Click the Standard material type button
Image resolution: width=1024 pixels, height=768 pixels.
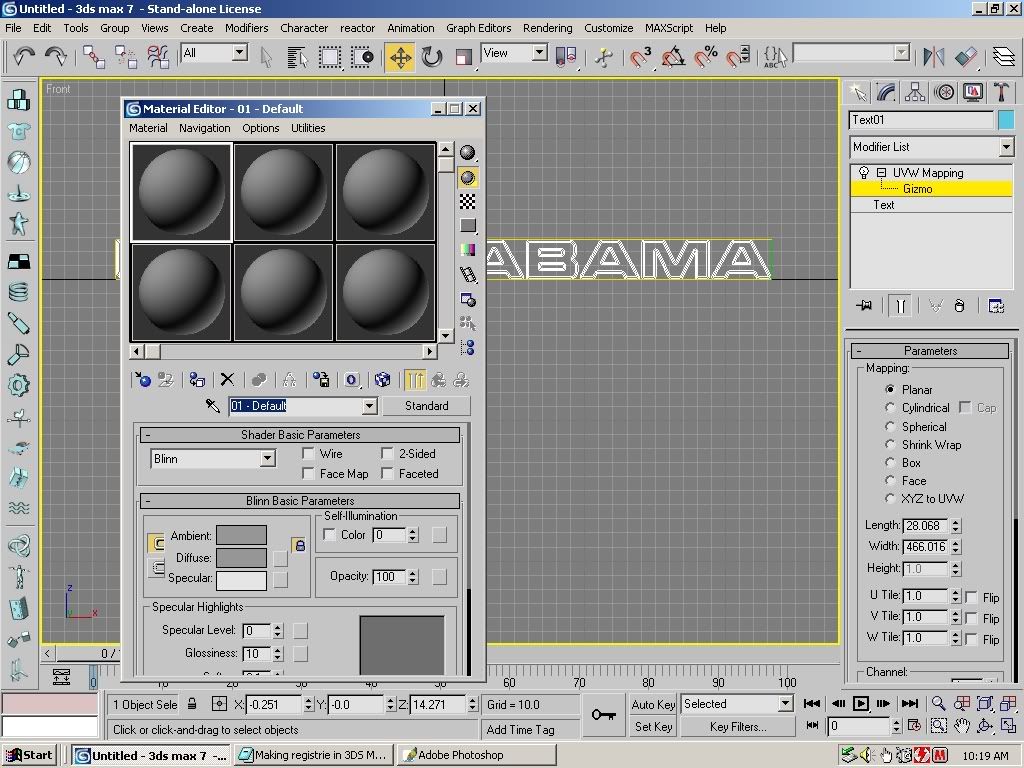(427, 406)
